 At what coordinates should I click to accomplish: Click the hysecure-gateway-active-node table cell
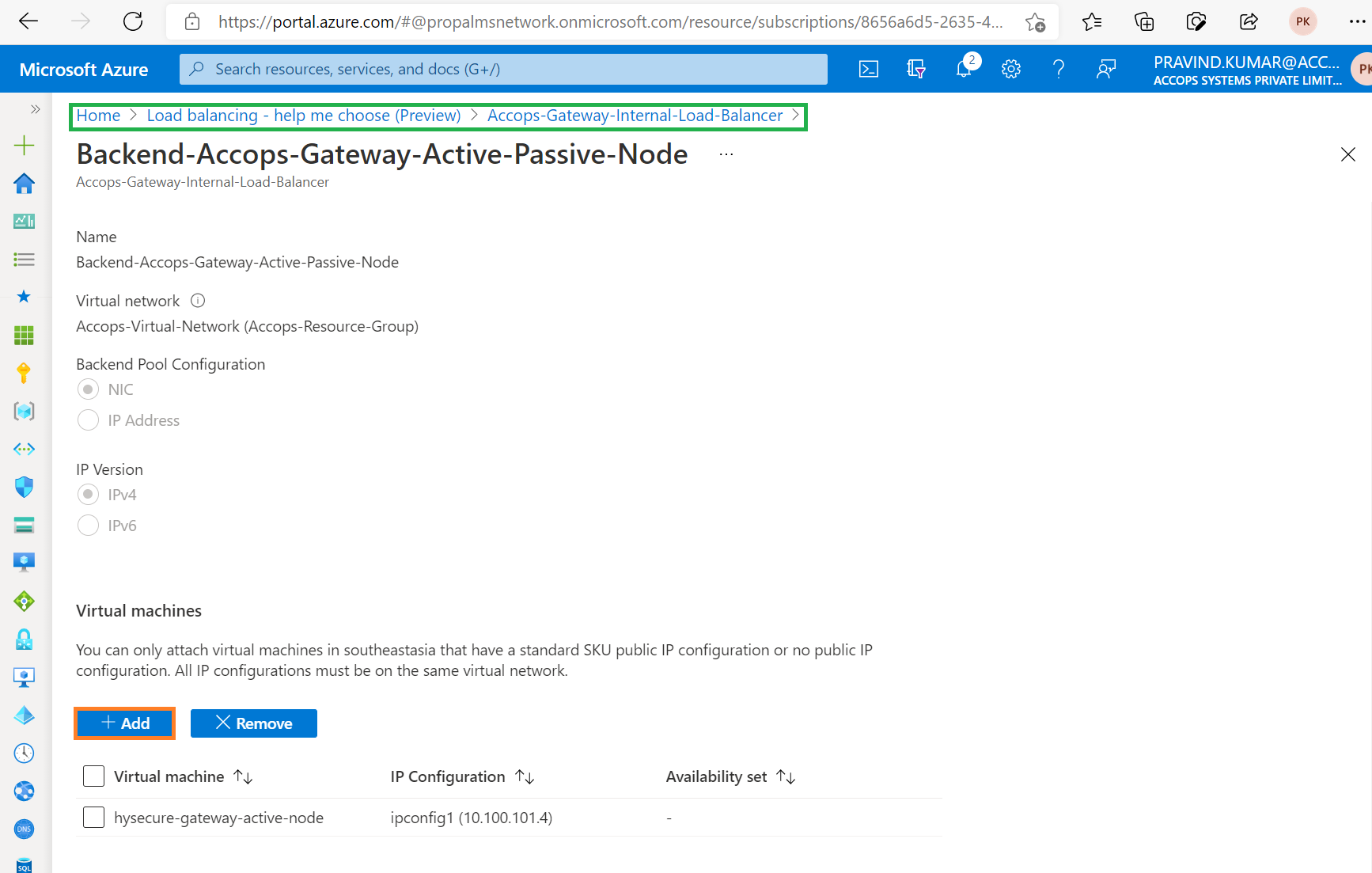pyautogui.click(x=219, y=818)
